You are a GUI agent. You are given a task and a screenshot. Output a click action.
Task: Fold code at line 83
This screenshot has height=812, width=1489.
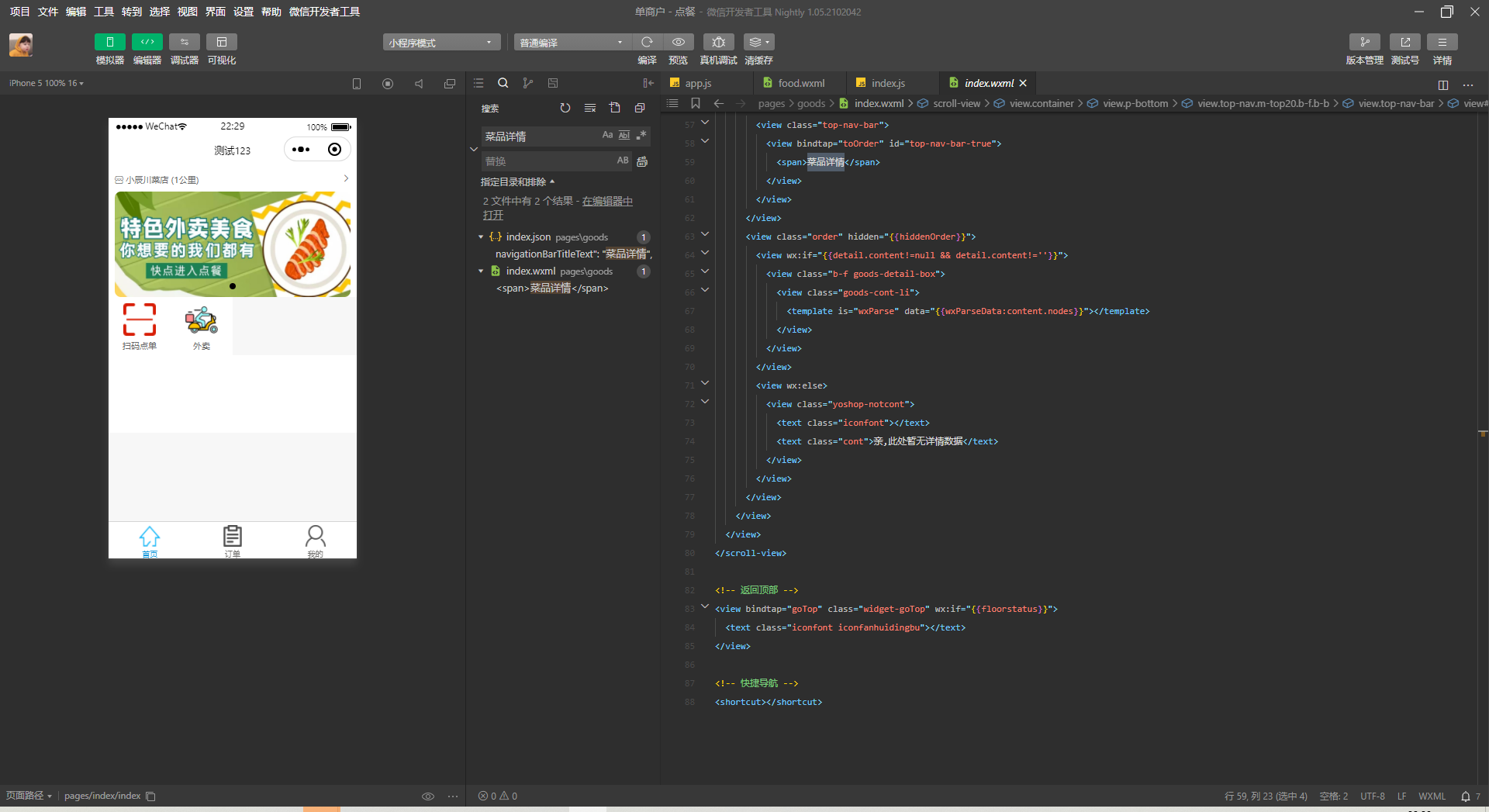(705, 606)
